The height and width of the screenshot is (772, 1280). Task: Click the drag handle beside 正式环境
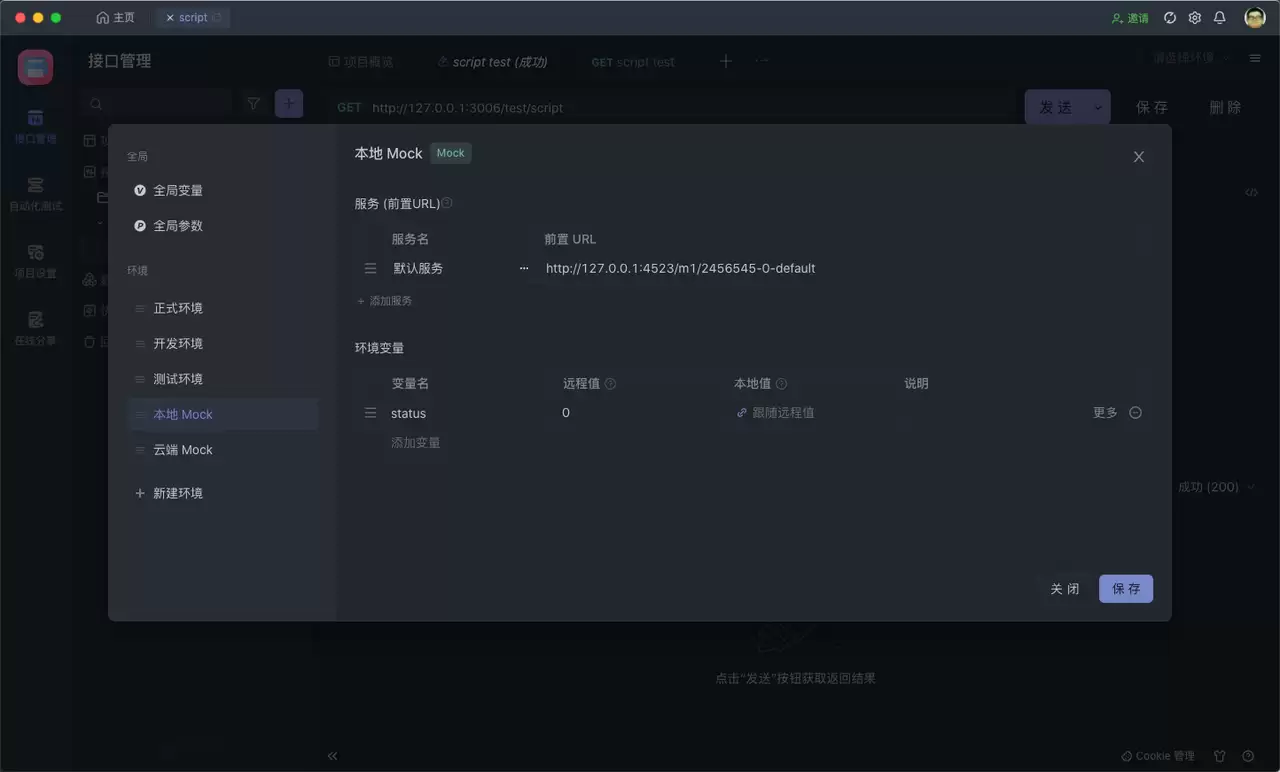[140, 308]
